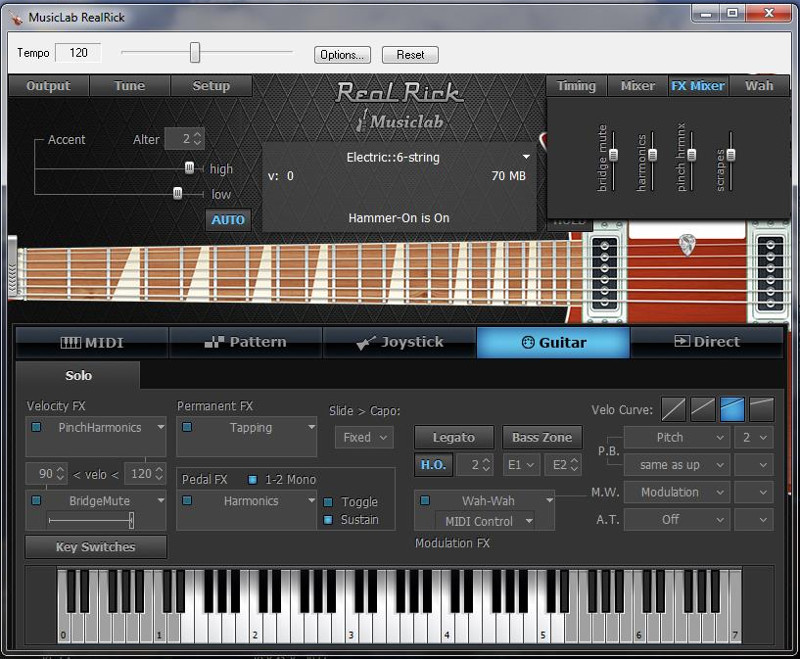800x659 pixels.
Task: Switch to the Pattern mode tab
Action: 246,342
